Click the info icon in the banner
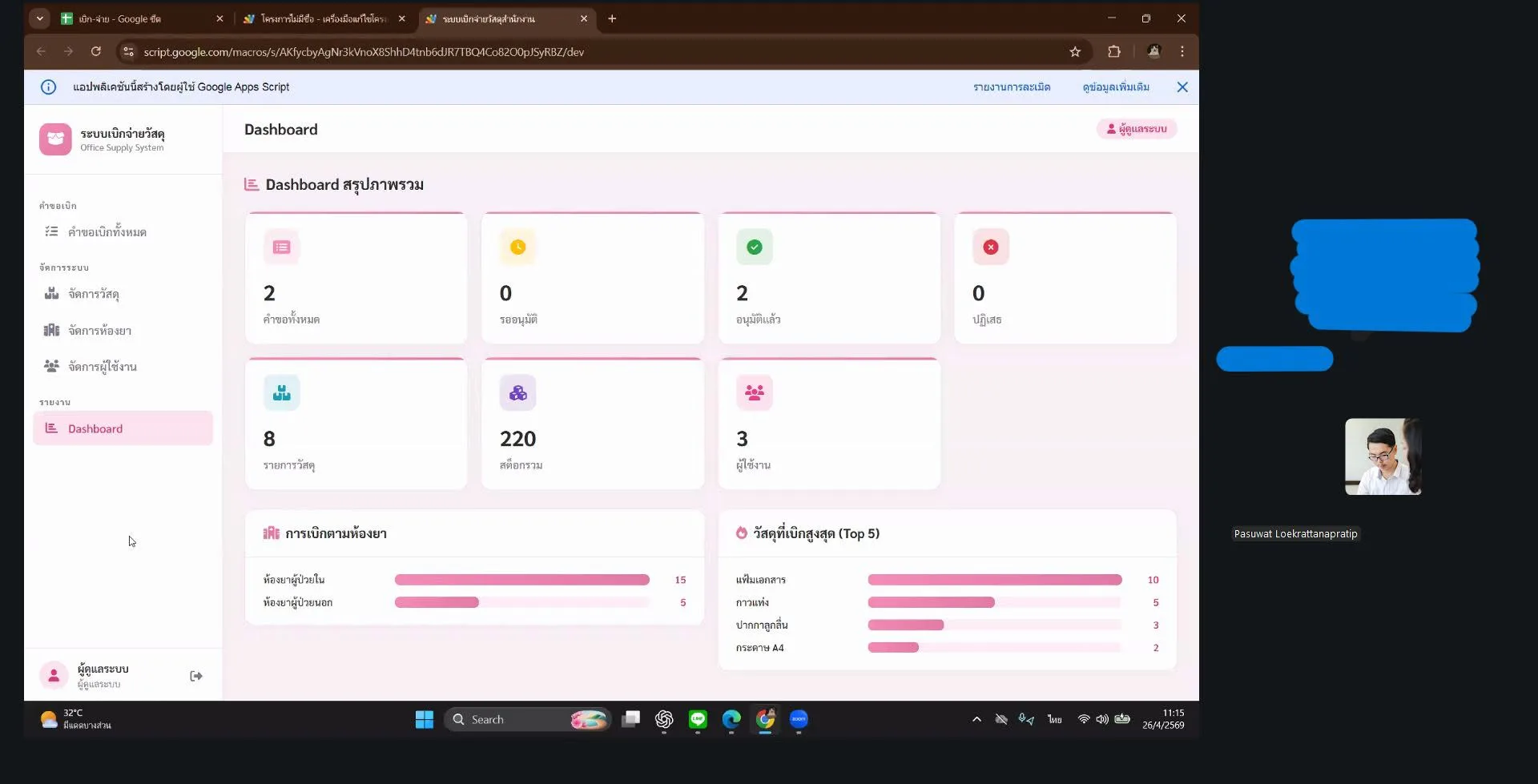1538x784 pixels. [x=48, y=87]
